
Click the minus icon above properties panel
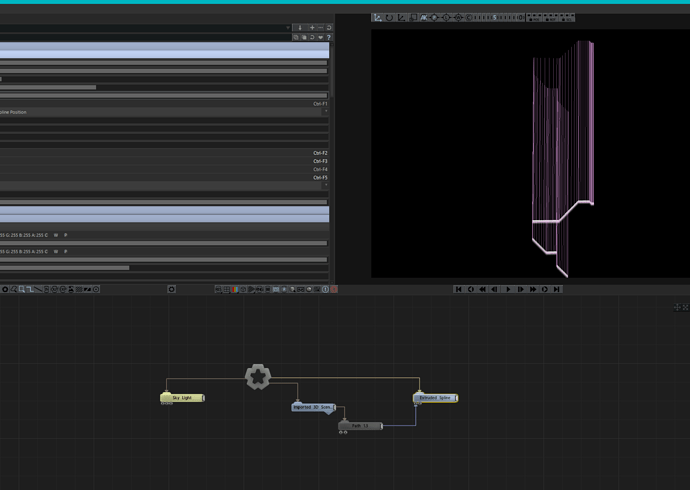(320, 27)
